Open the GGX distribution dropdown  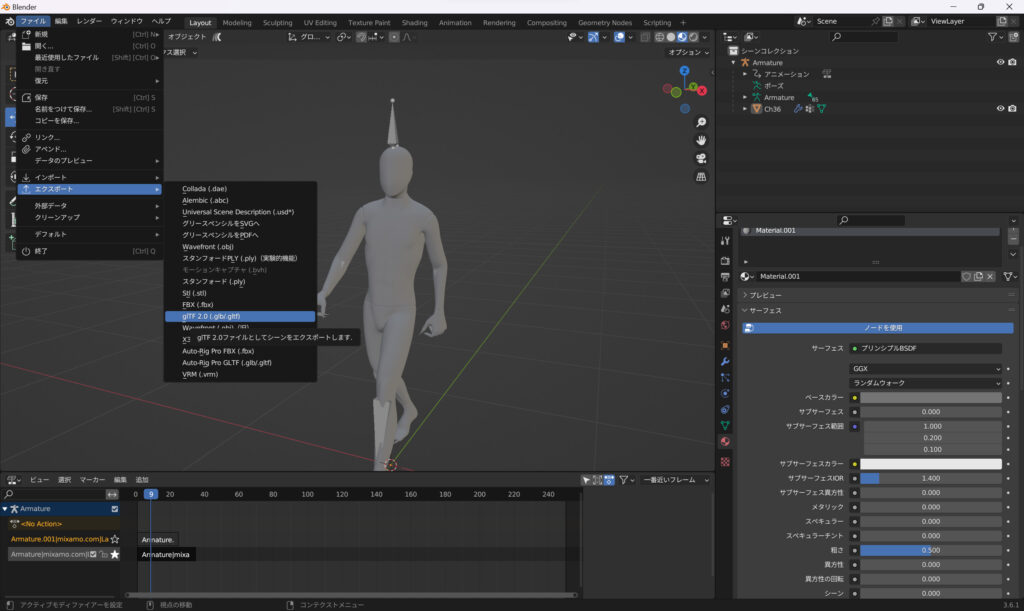pos(925,369)
